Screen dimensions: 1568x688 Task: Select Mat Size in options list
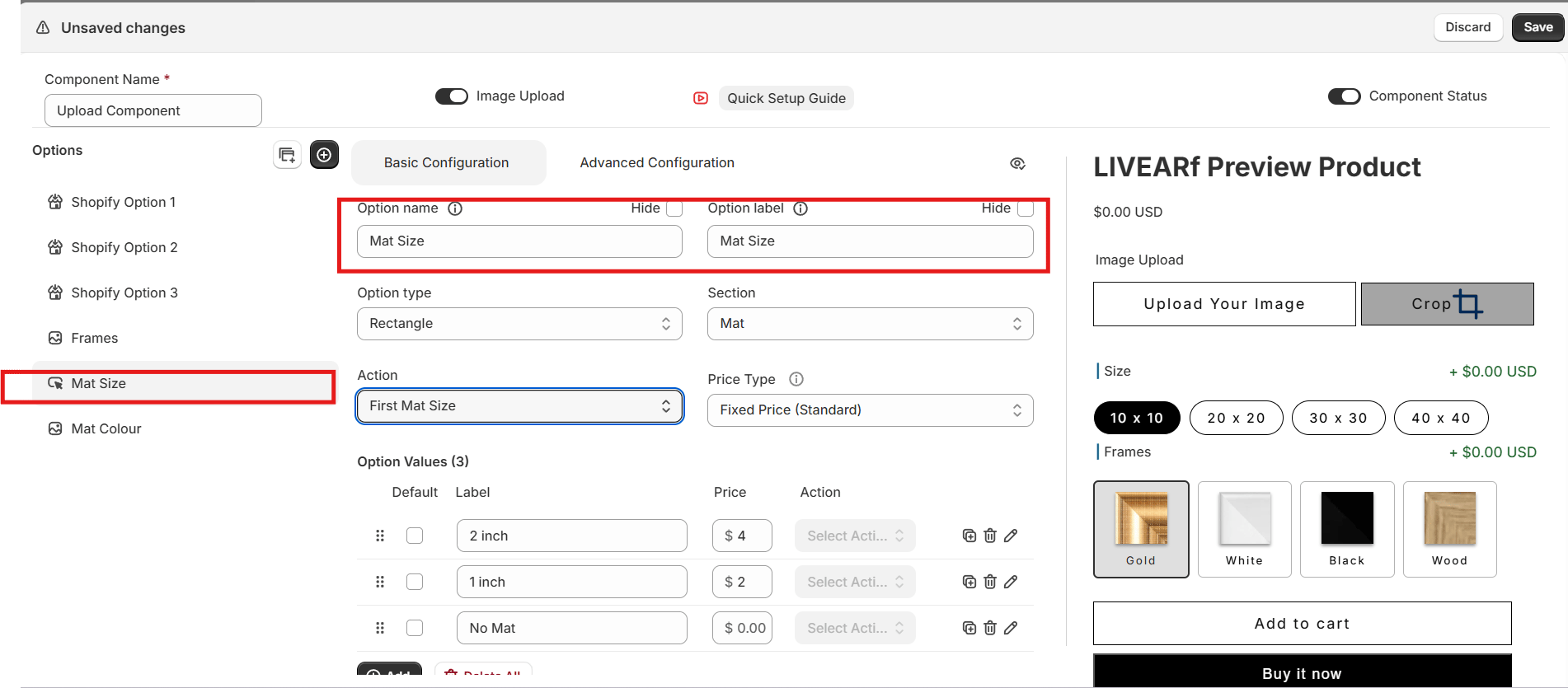coord(185,383)
